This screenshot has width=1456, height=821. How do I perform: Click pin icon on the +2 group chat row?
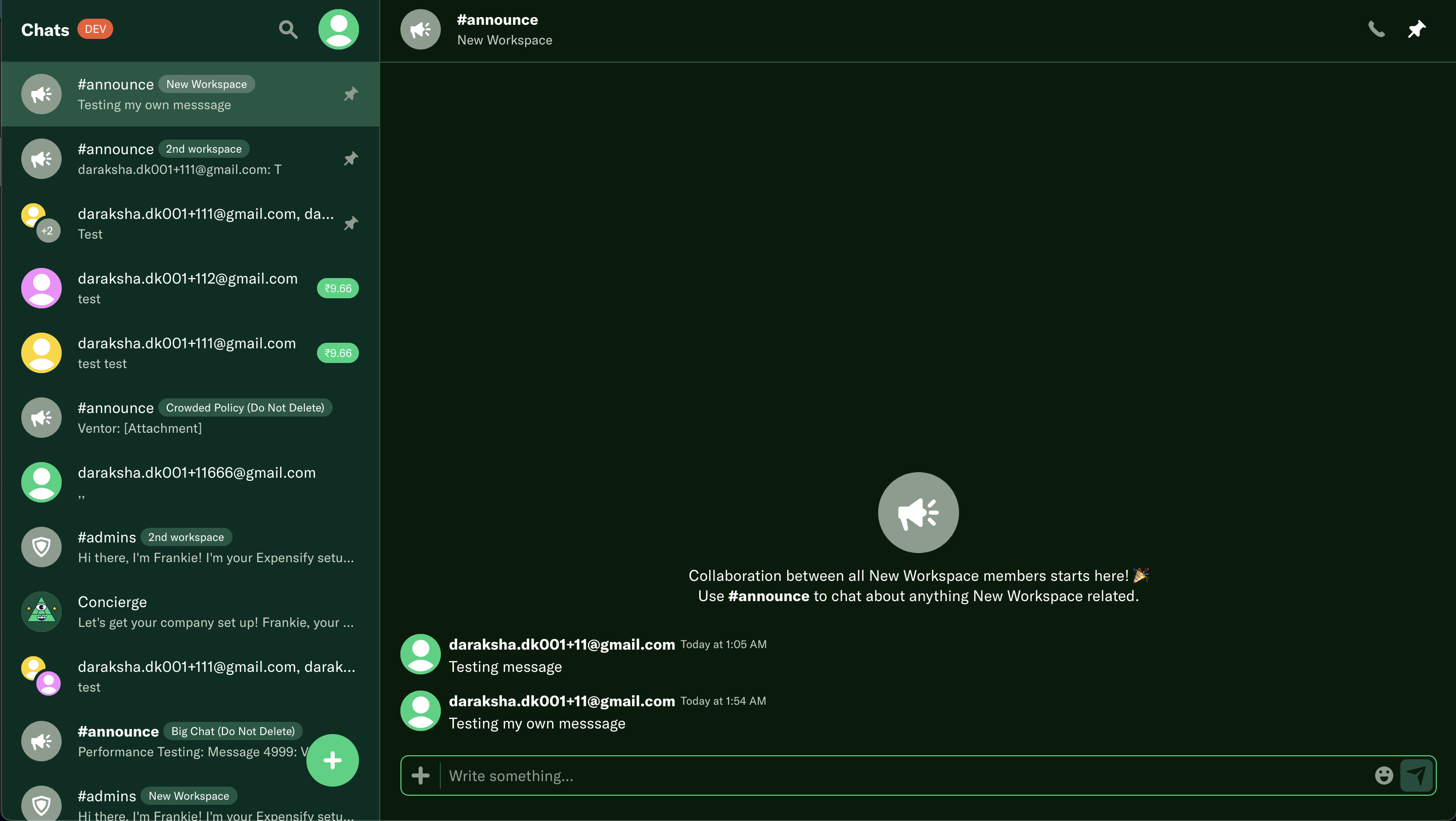click(x=350, y=223)
